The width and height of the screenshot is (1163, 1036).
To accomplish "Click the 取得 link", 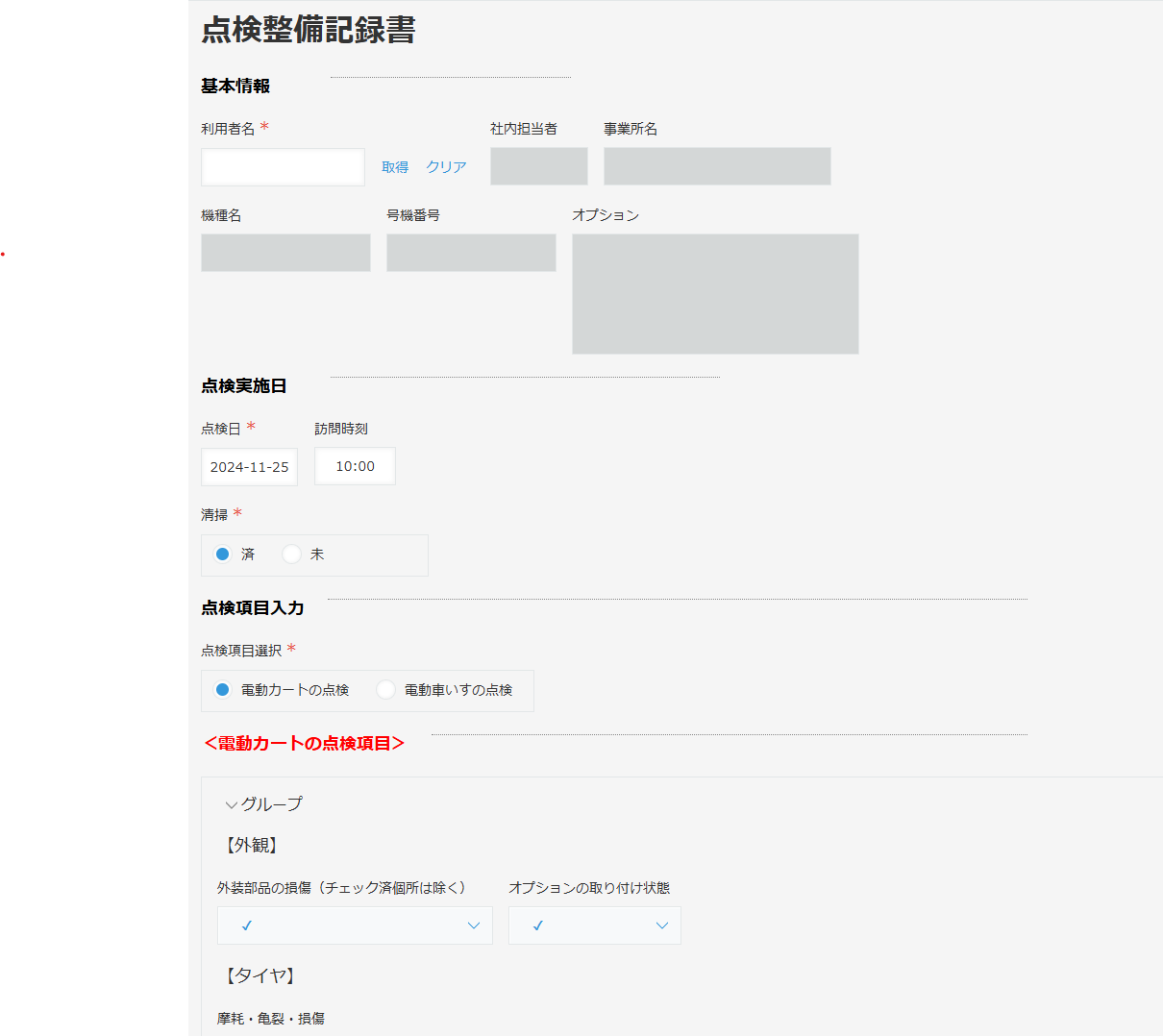I will 395,167.
